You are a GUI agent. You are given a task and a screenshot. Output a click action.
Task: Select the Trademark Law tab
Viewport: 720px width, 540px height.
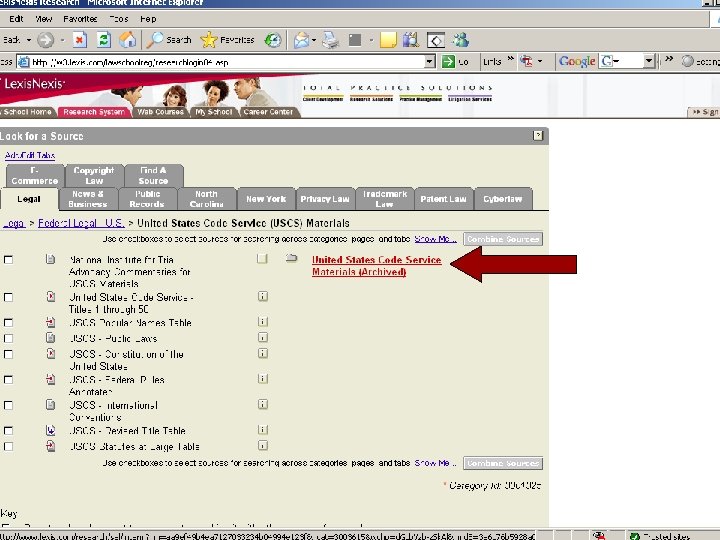tap(385, 199)
